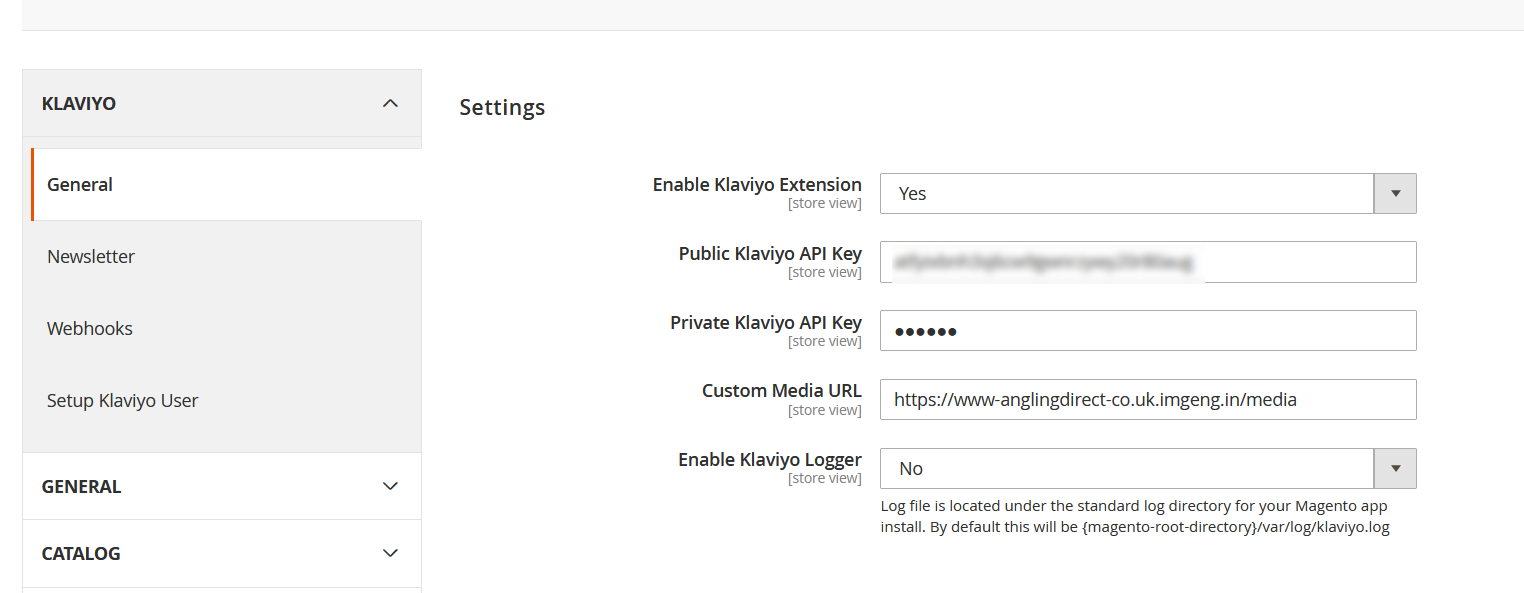Viewport: 1524px width, 593px height.
Task: Collapse the KLAVIYO section chevron
Action: [391, 103]
